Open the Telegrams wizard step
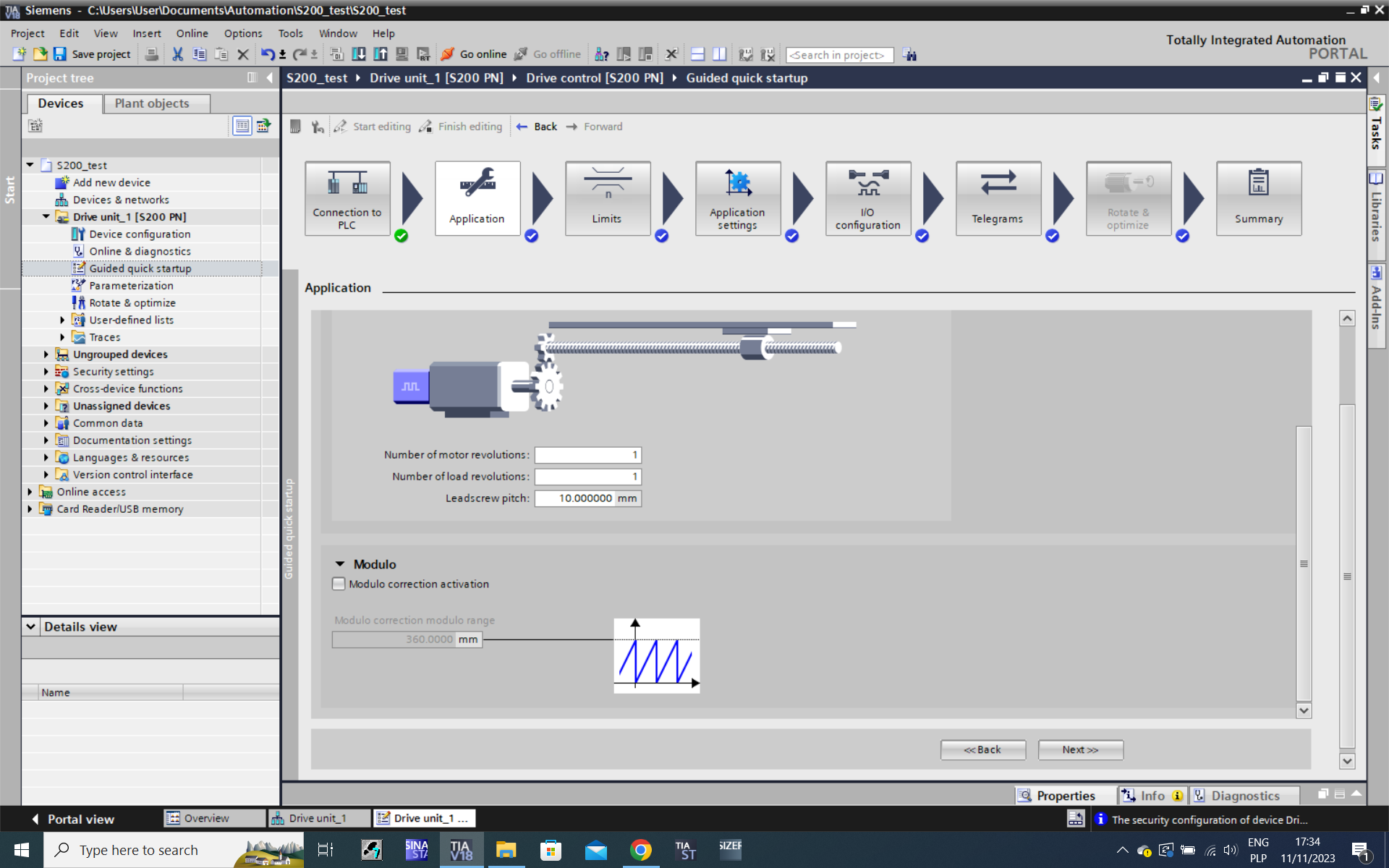This screenshot has height=868, width=1389. click(998, 197)
